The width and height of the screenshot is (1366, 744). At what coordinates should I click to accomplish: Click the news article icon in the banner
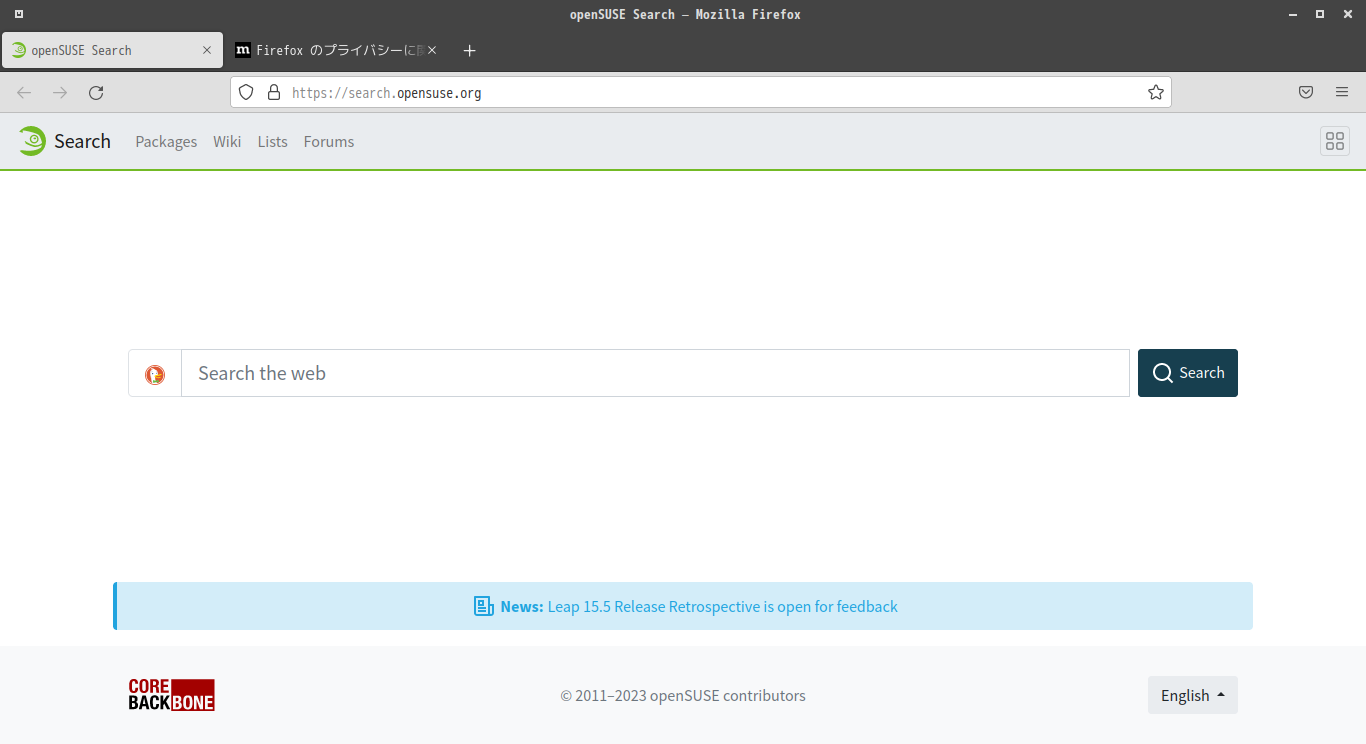[x=484, y=606]
